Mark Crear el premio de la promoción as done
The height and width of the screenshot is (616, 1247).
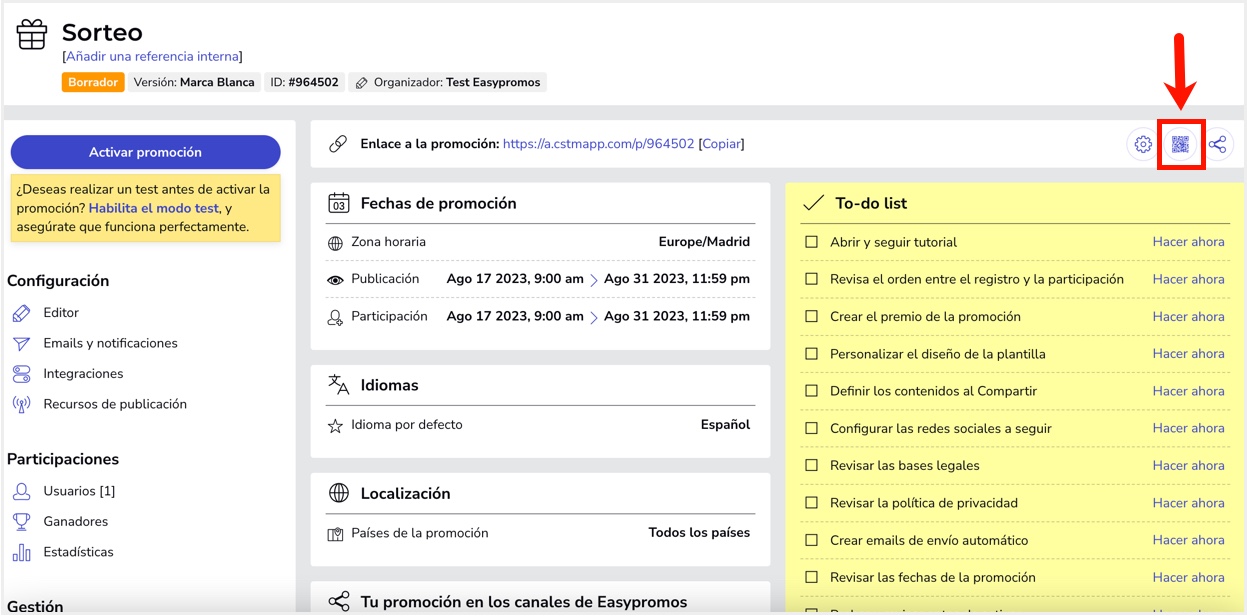(811, 316)
